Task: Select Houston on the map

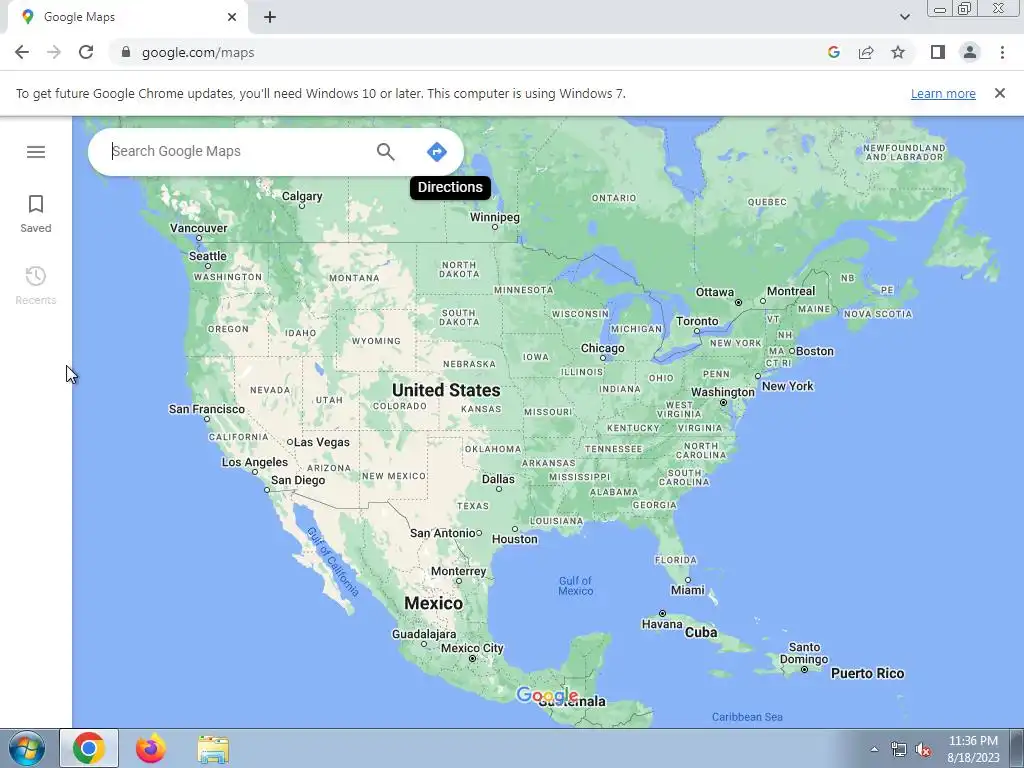Action: (x=515, y=539)
